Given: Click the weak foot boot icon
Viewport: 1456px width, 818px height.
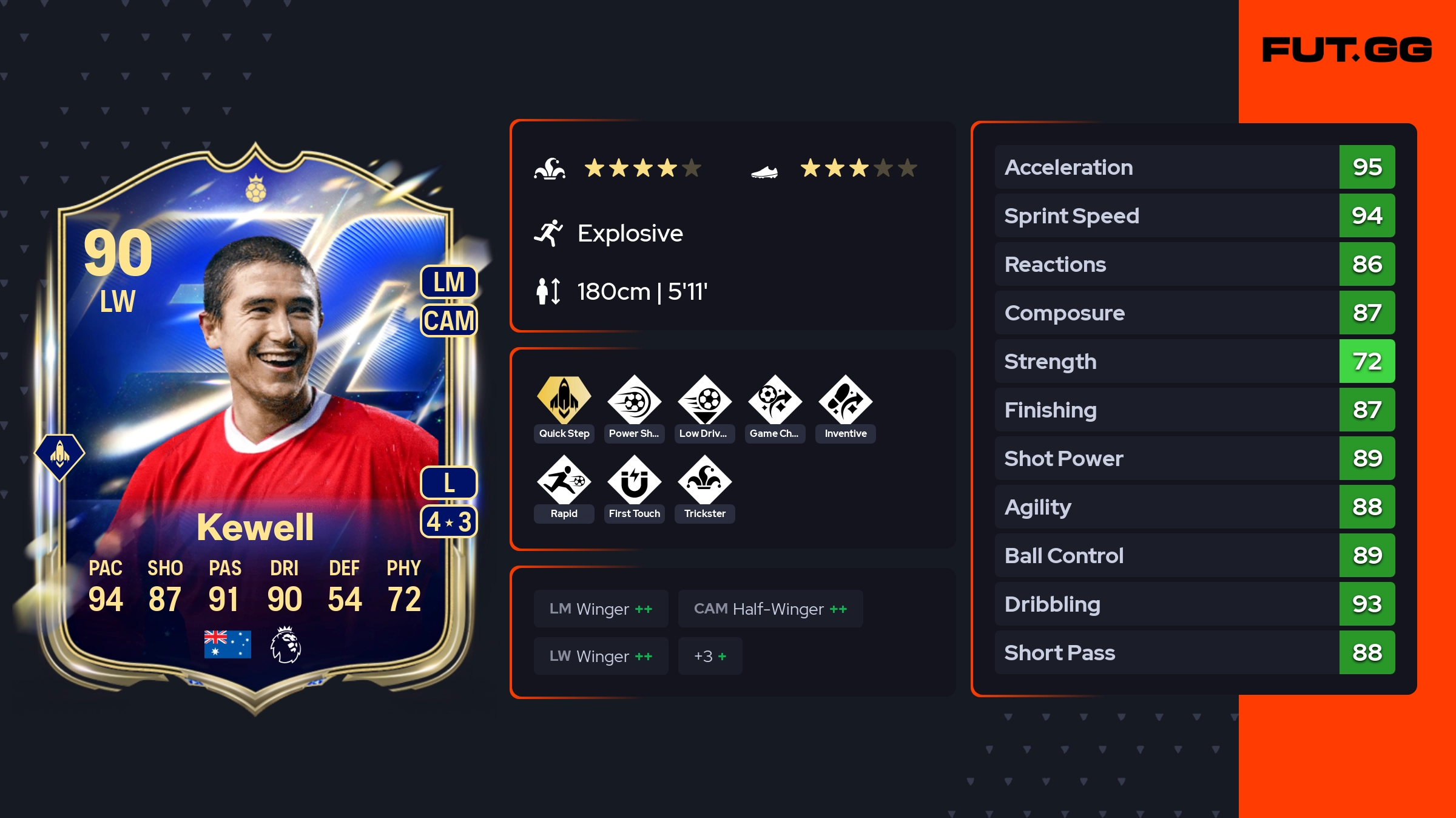Looking at the screenshot, I should click(x=764, y=172).
